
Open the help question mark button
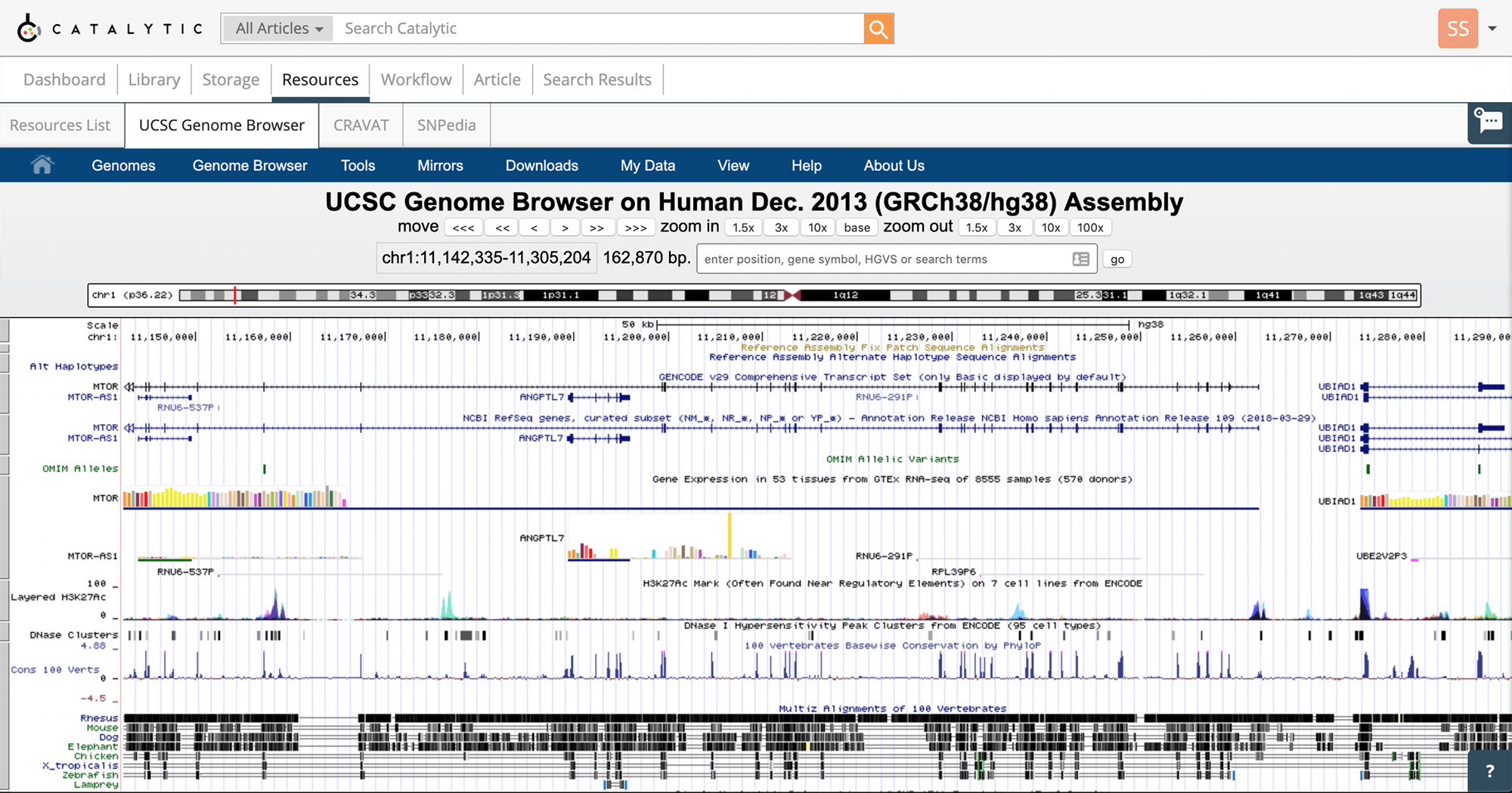(x=1489, y=771)
